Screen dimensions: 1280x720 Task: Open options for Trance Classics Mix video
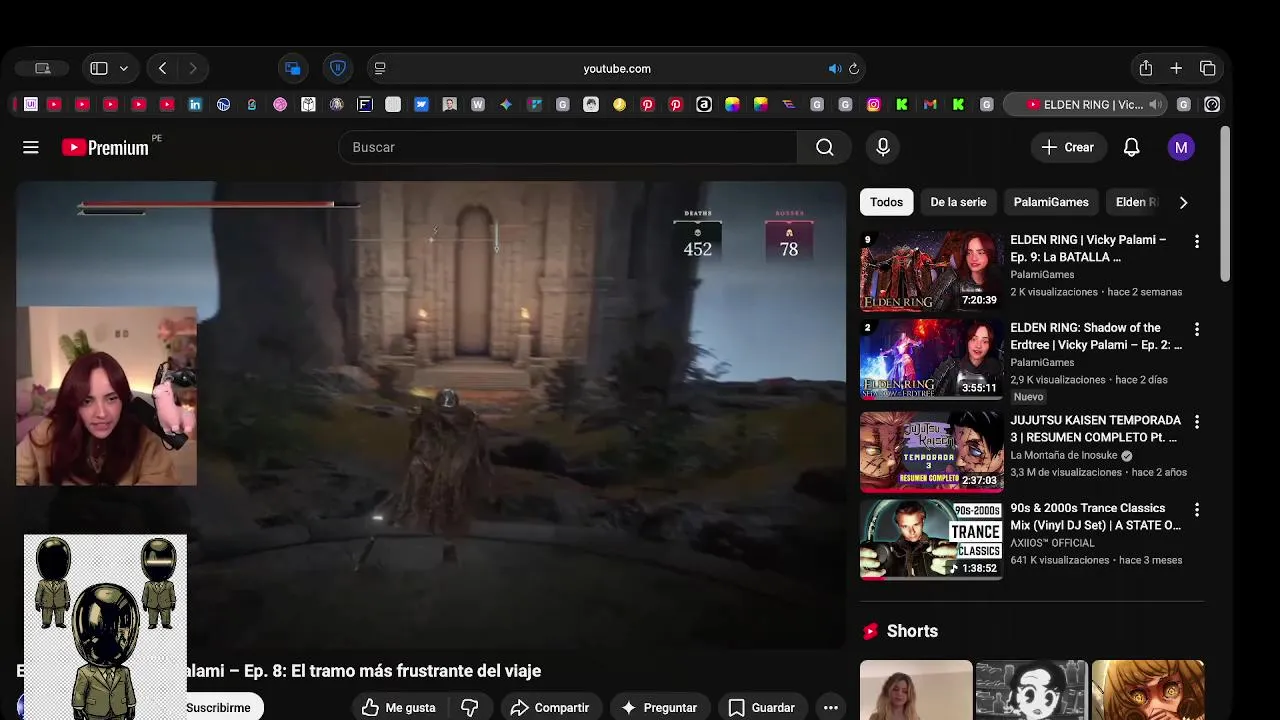tap(1196, 510)
